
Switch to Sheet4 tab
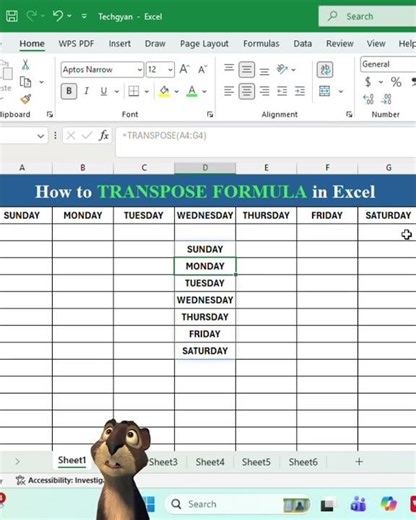tap(210, 462)
